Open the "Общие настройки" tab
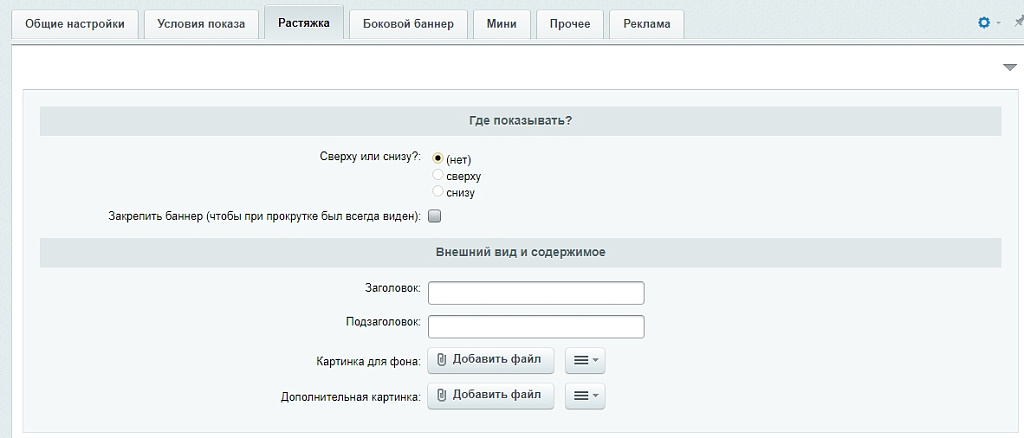This screenshot has height=438, width=1024. point(75,25)
